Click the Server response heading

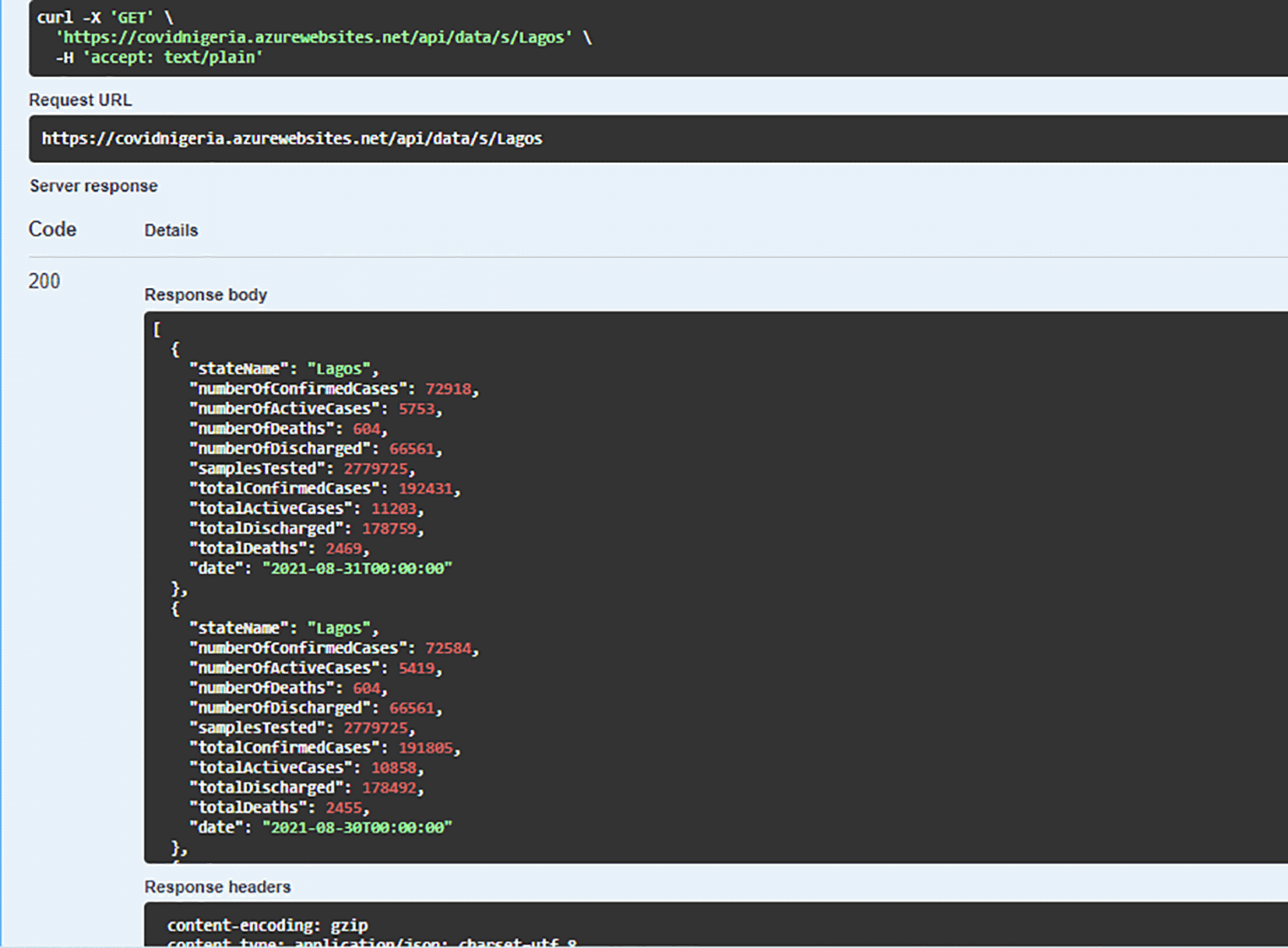coord(93,185)
